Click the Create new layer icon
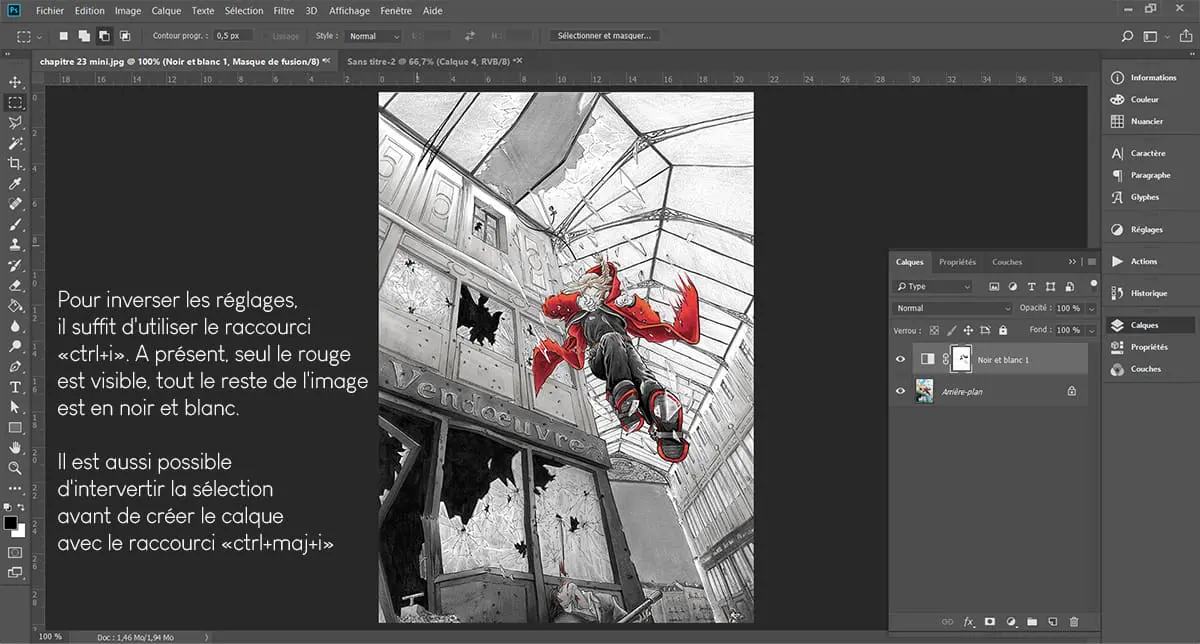Viewport: 1200px width, 644px height. [x=1053, y=621]
